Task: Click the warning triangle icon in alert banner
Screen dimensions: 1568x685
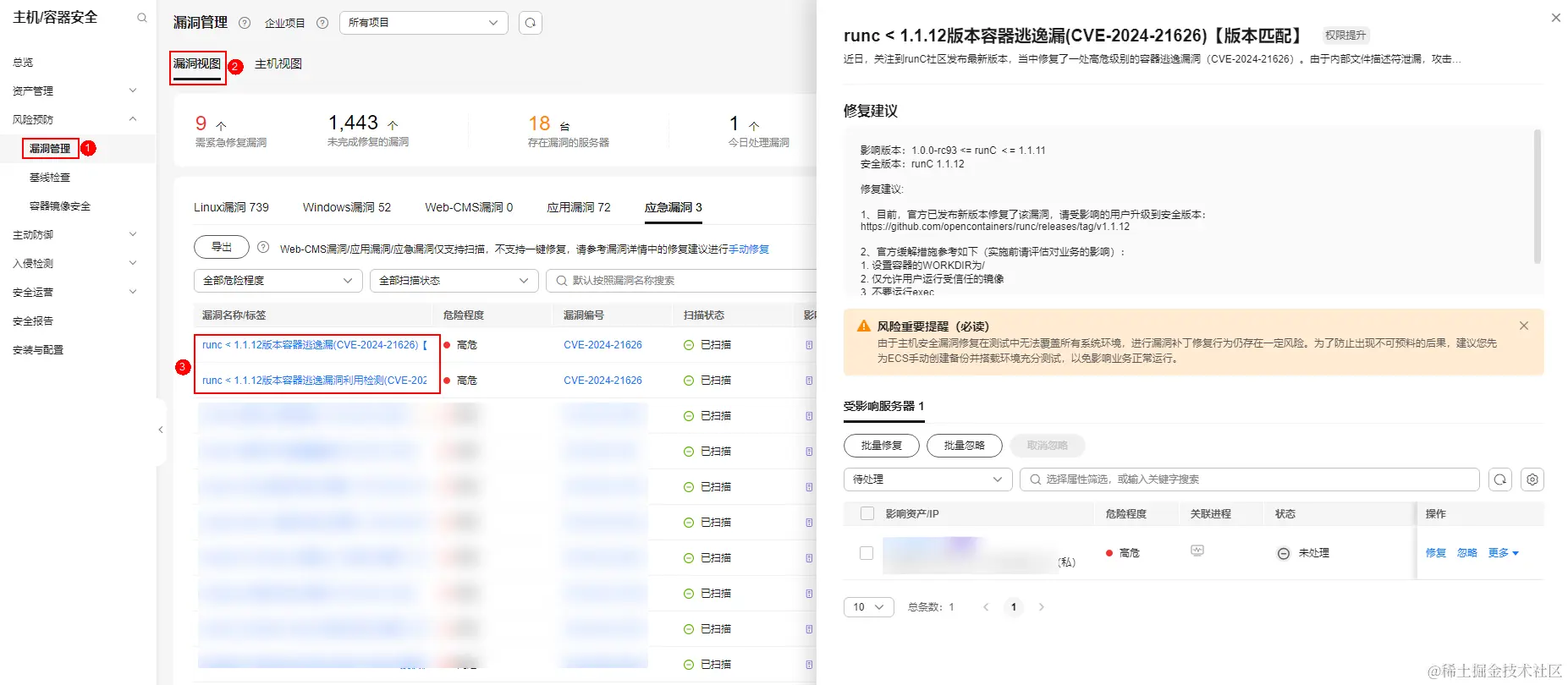Action: [864, 326]
